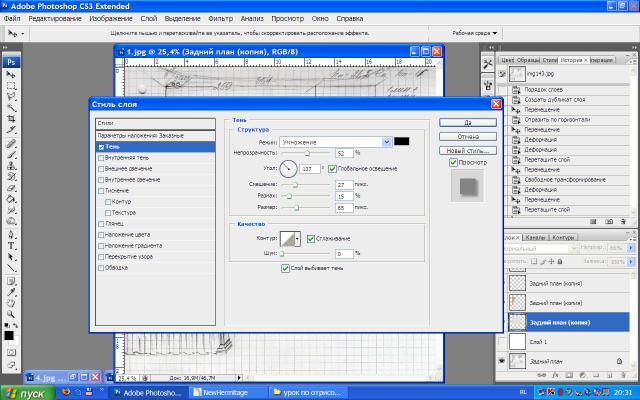Select the Eyedropper tool
640x400 pixels.
11,290
